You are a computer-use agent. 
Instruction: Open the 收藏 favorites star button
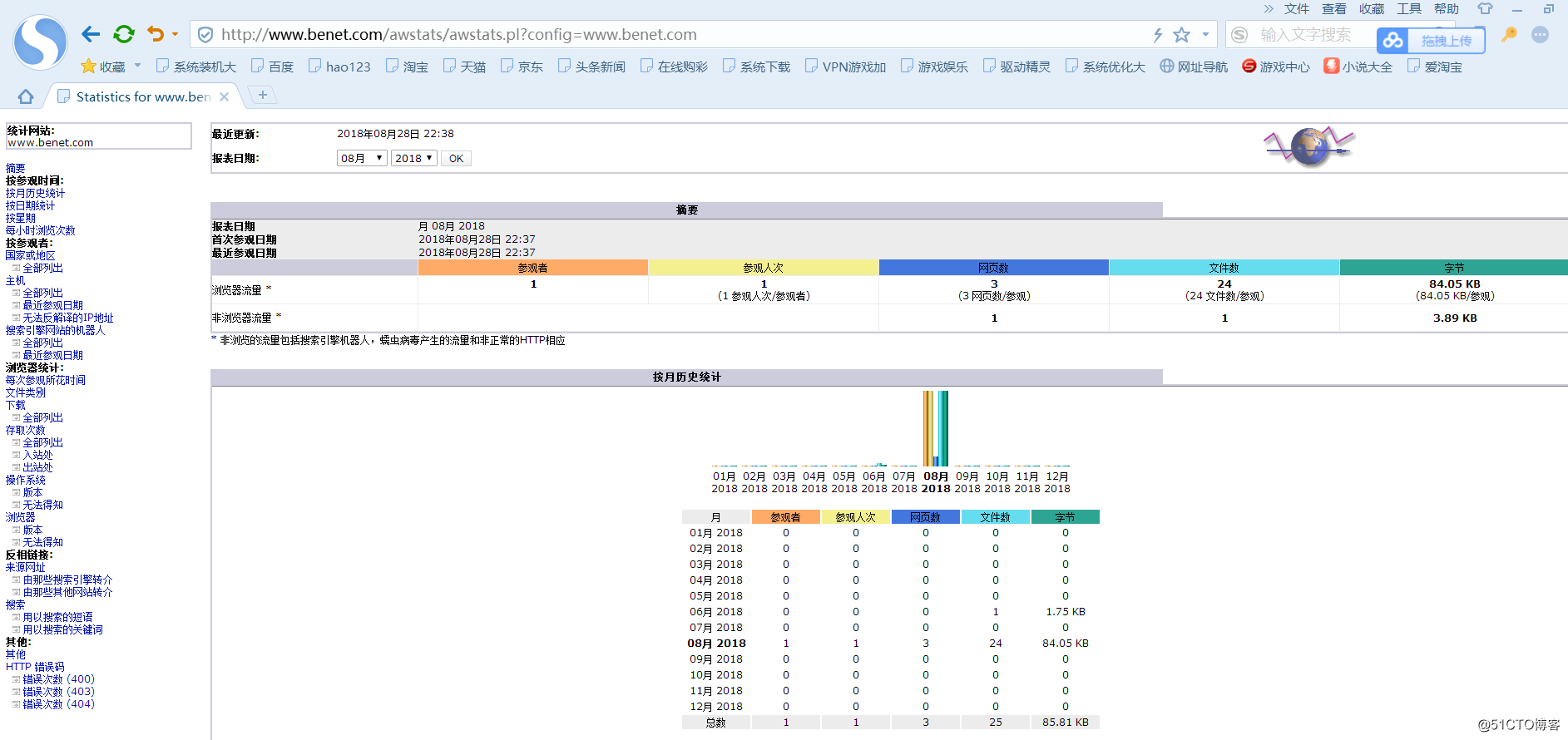coord(102,67)
